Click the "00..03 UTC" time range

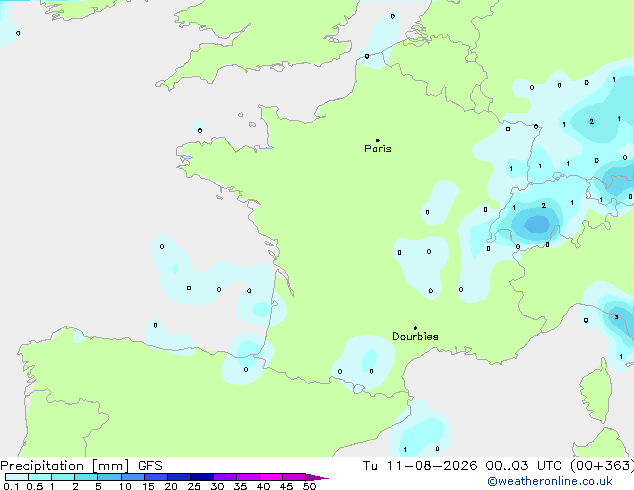point(524,466)
